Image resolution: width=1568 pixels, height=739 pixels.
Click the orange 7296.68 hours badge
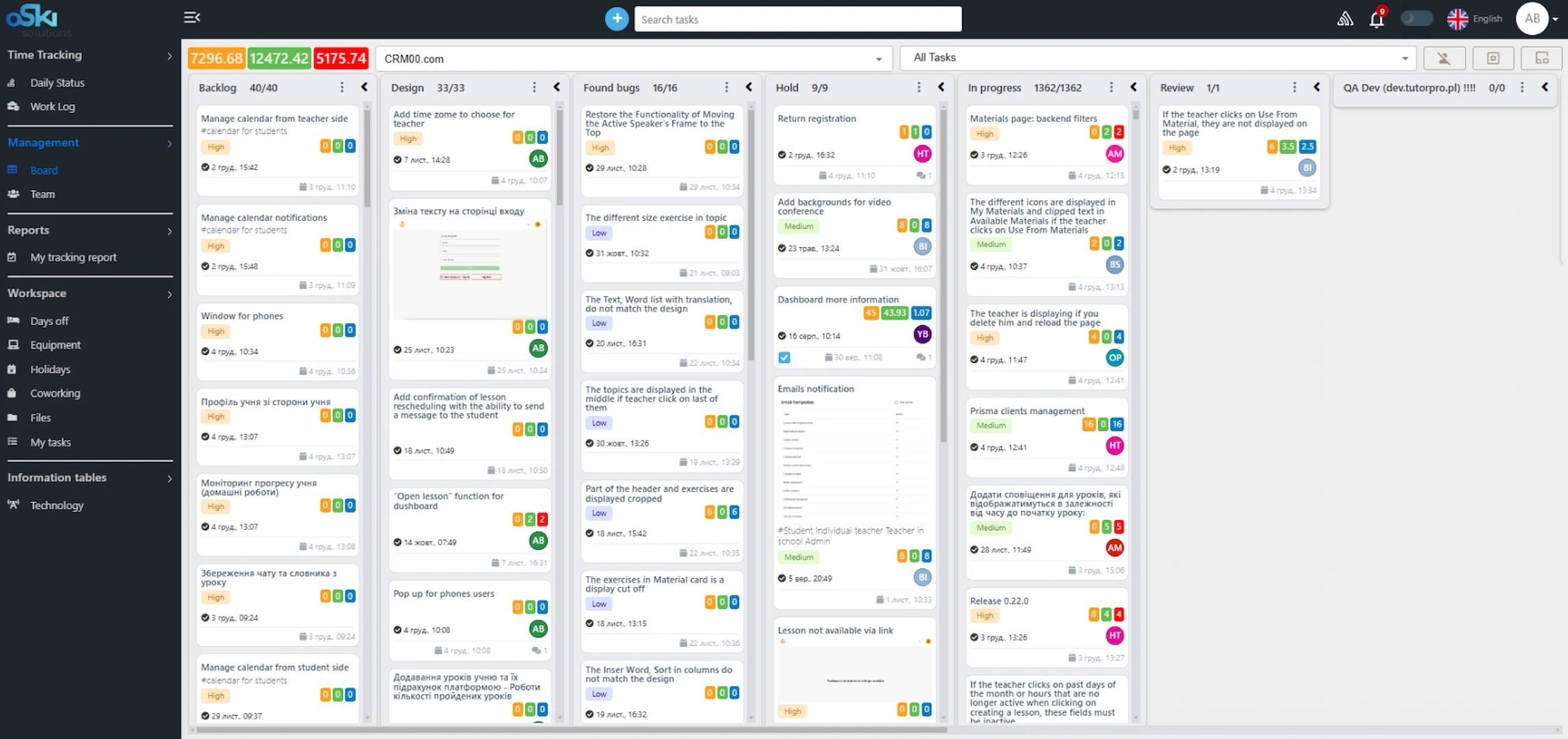pos(216,58)
